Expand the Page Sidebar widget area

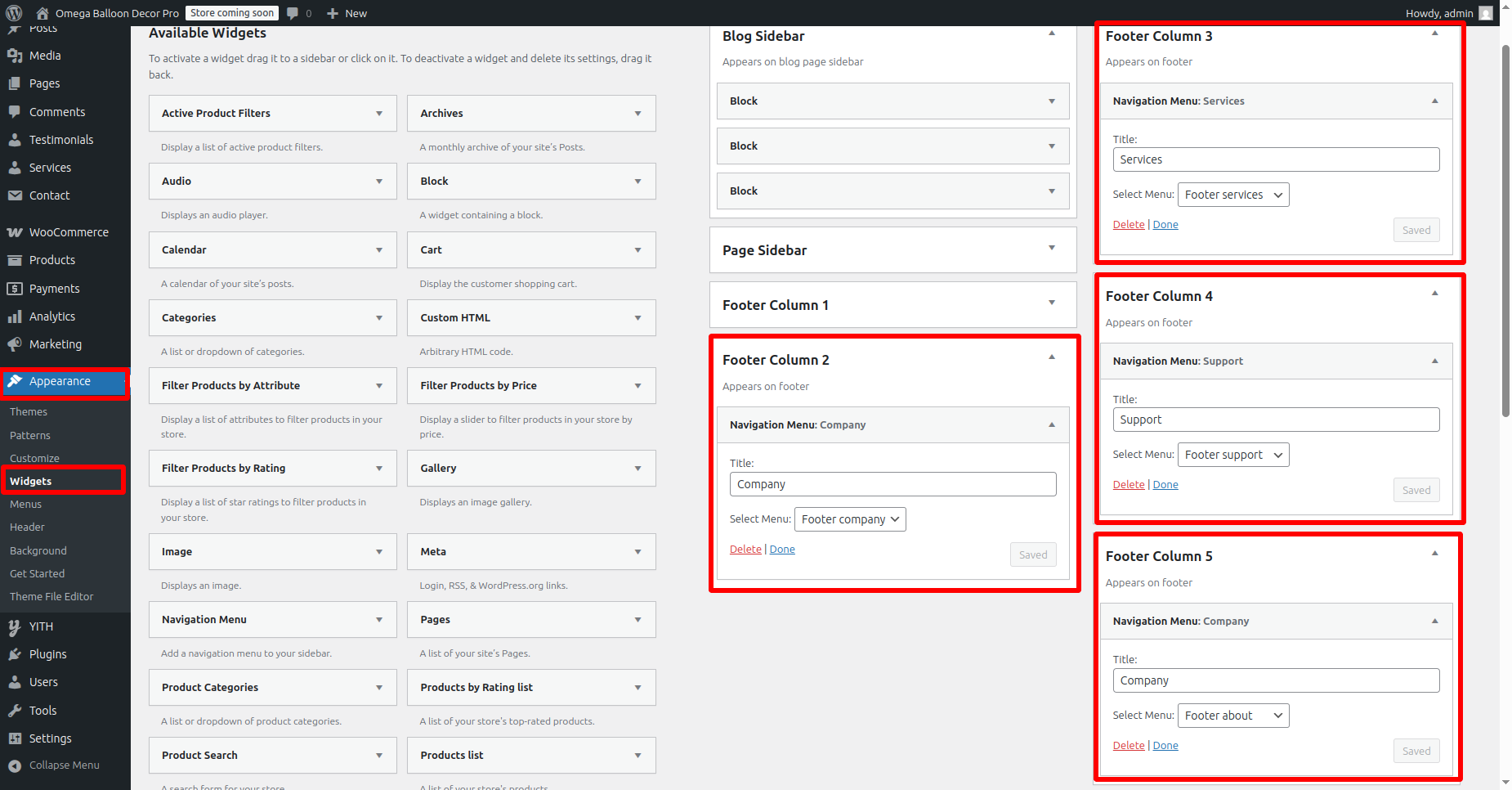point(1052,248)
